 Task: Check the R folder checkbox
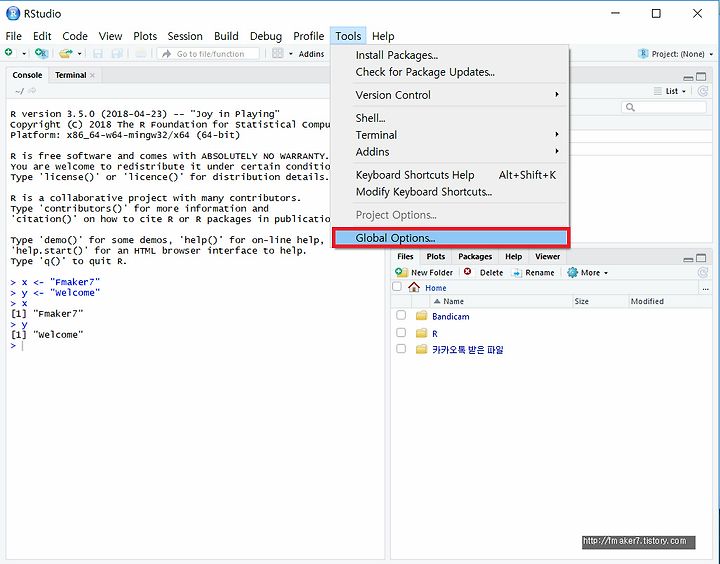coord(401,333)
